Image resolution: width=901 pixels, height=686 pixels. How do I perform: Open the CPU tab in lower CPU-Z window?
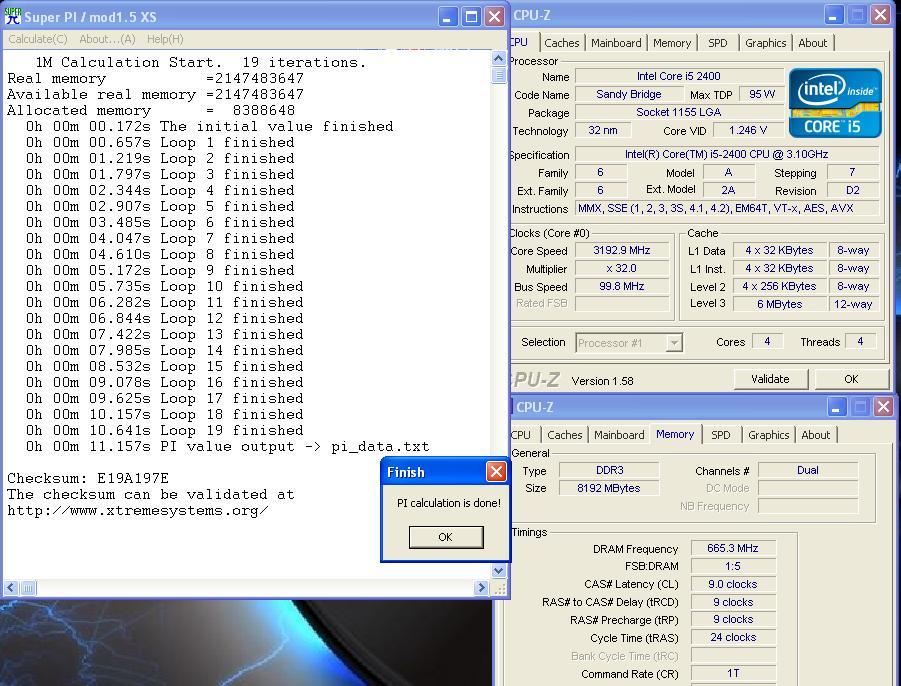521,435
